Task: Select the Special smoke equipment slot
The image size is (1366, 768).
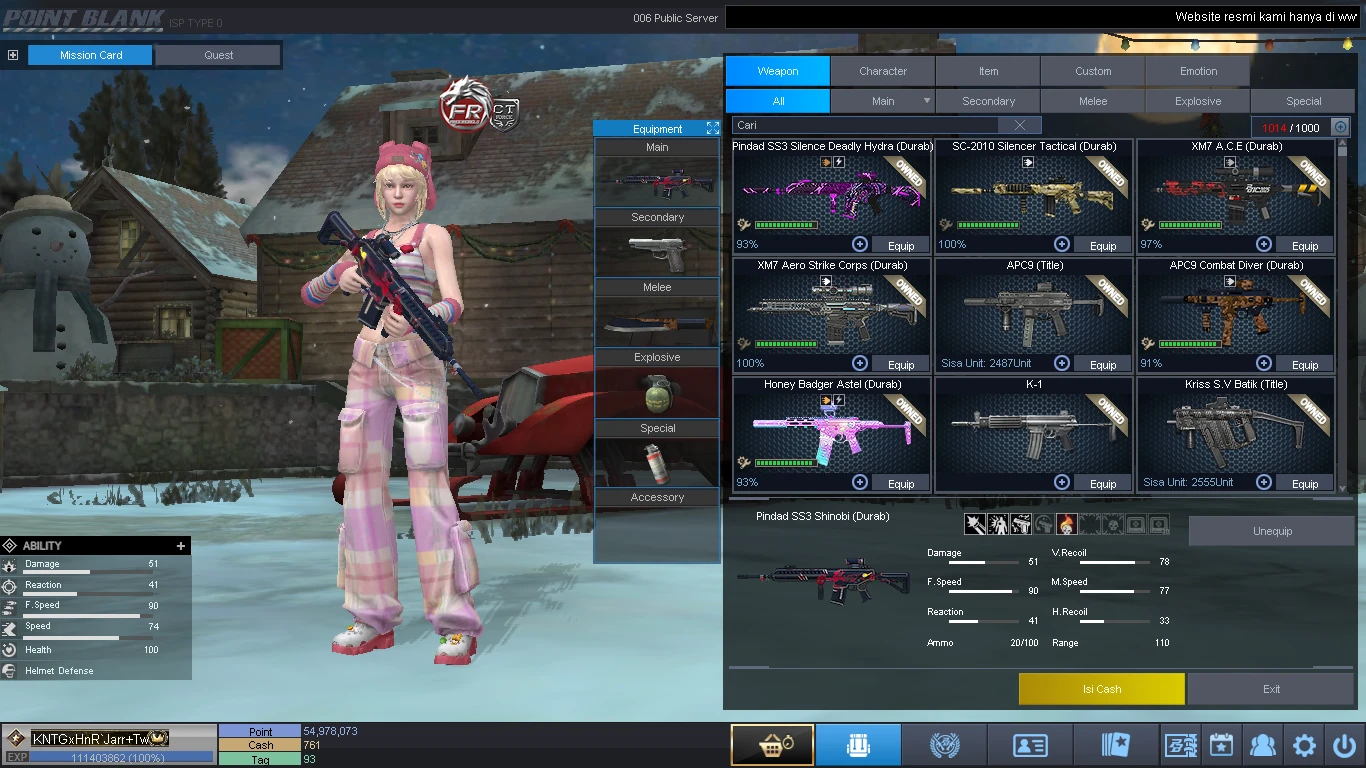Action: tap(657, 462)
